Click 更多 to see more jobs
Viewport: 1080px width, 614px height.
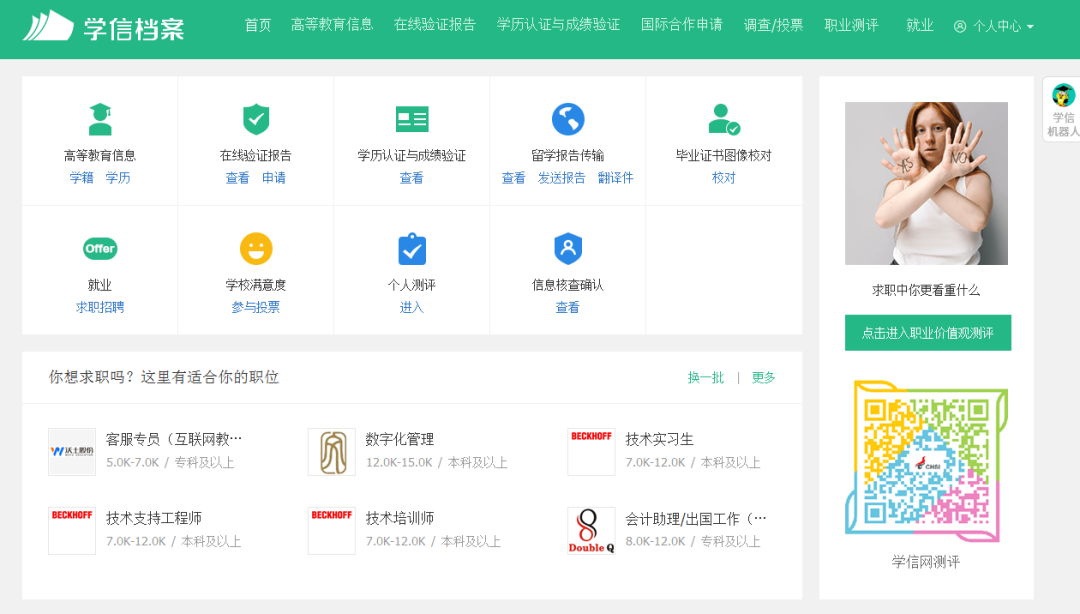point(763,378)
